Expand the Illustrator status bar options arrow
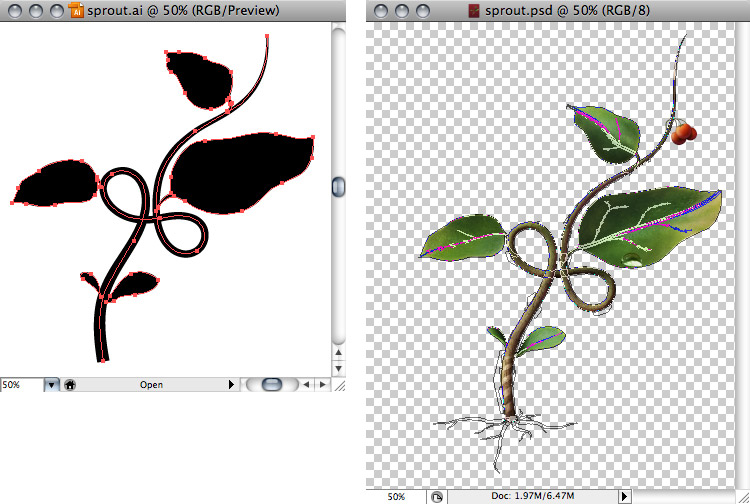This screenshot has height=504, width=750. click(232, 384)
